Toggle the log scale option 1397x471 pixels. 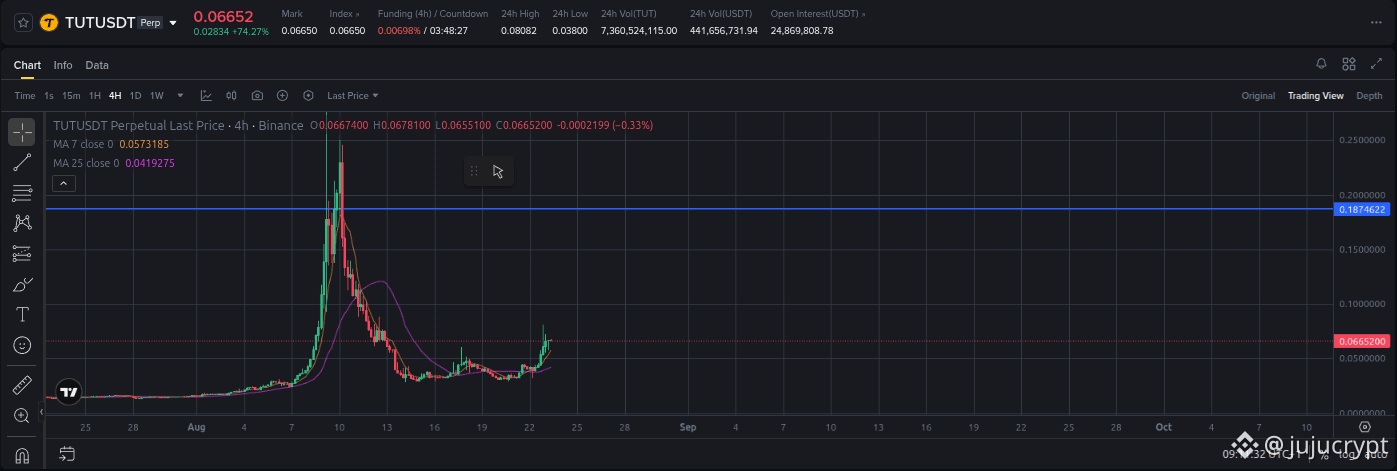(1345, 454)
